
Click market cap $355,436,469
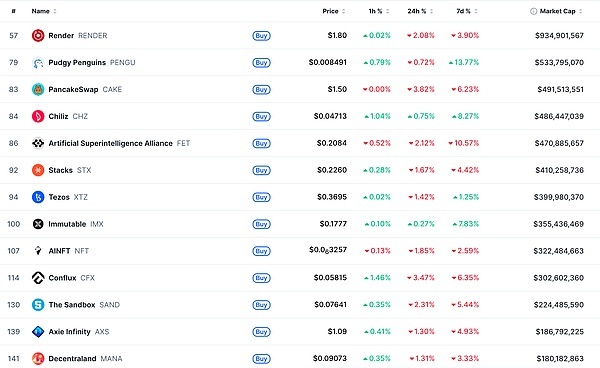coord(559,224)
